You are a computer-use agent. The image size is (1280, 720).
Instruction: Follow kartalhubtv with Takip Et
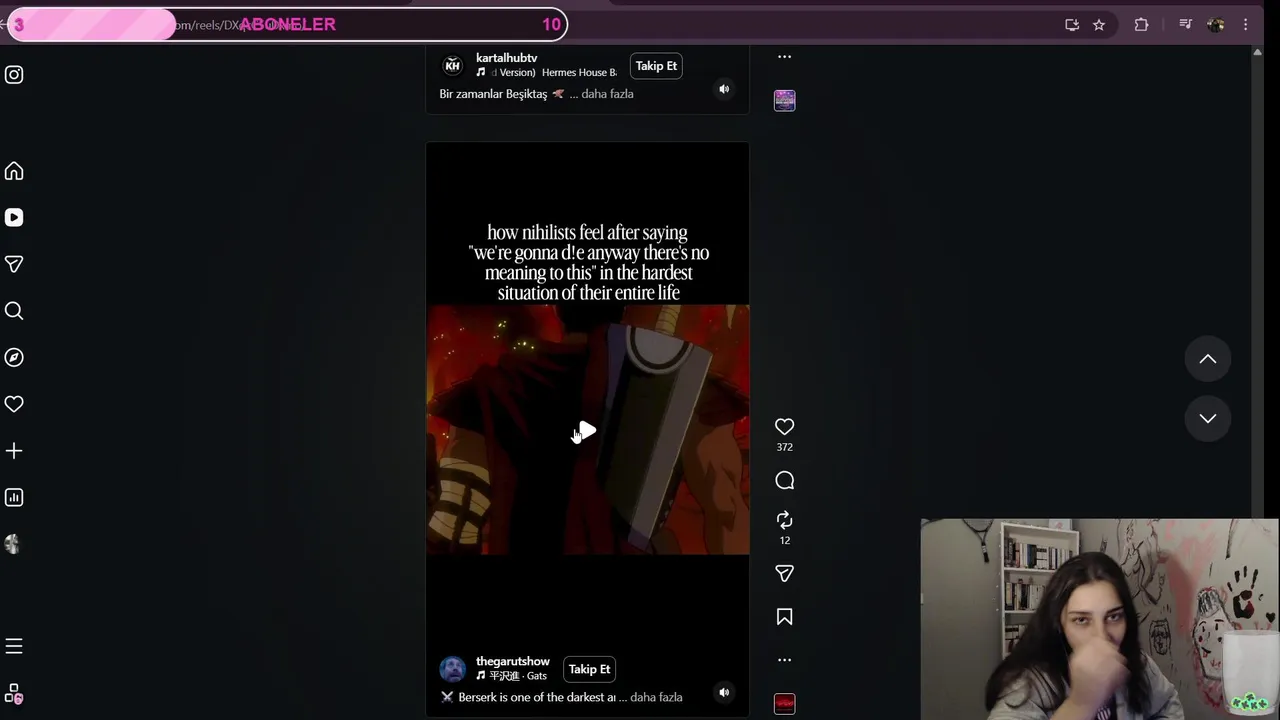click(656, 66)
